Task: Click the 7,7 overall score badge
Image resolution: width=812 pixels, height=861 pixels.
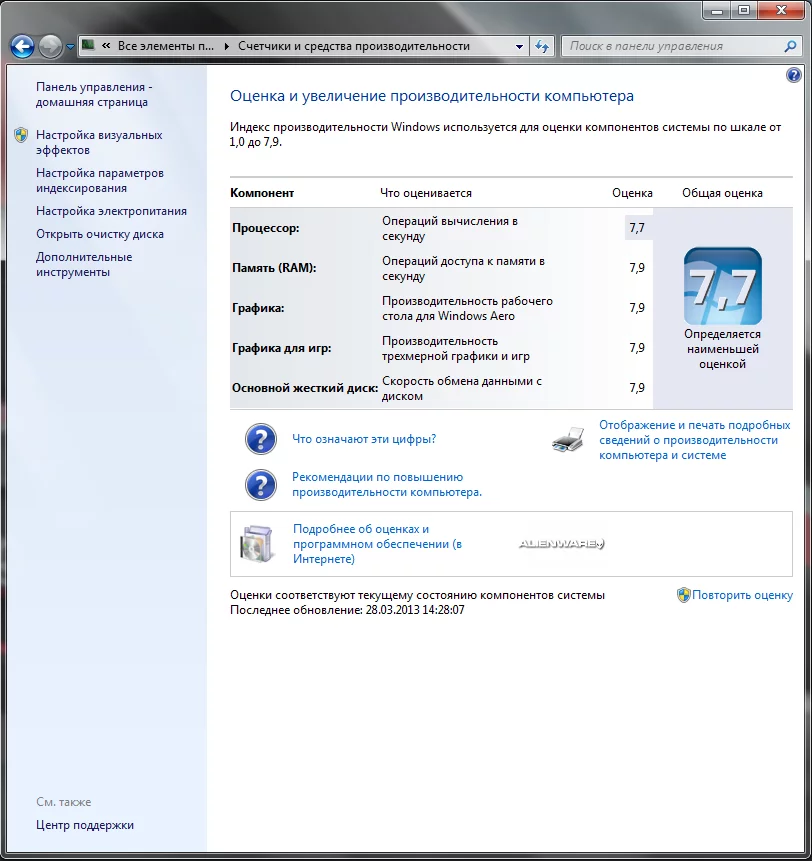Action: point(723,286)
